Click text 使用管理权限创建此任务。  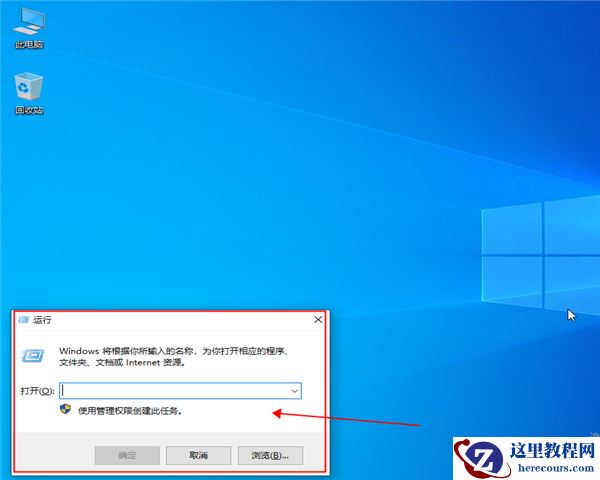click(x=131, y=411)
